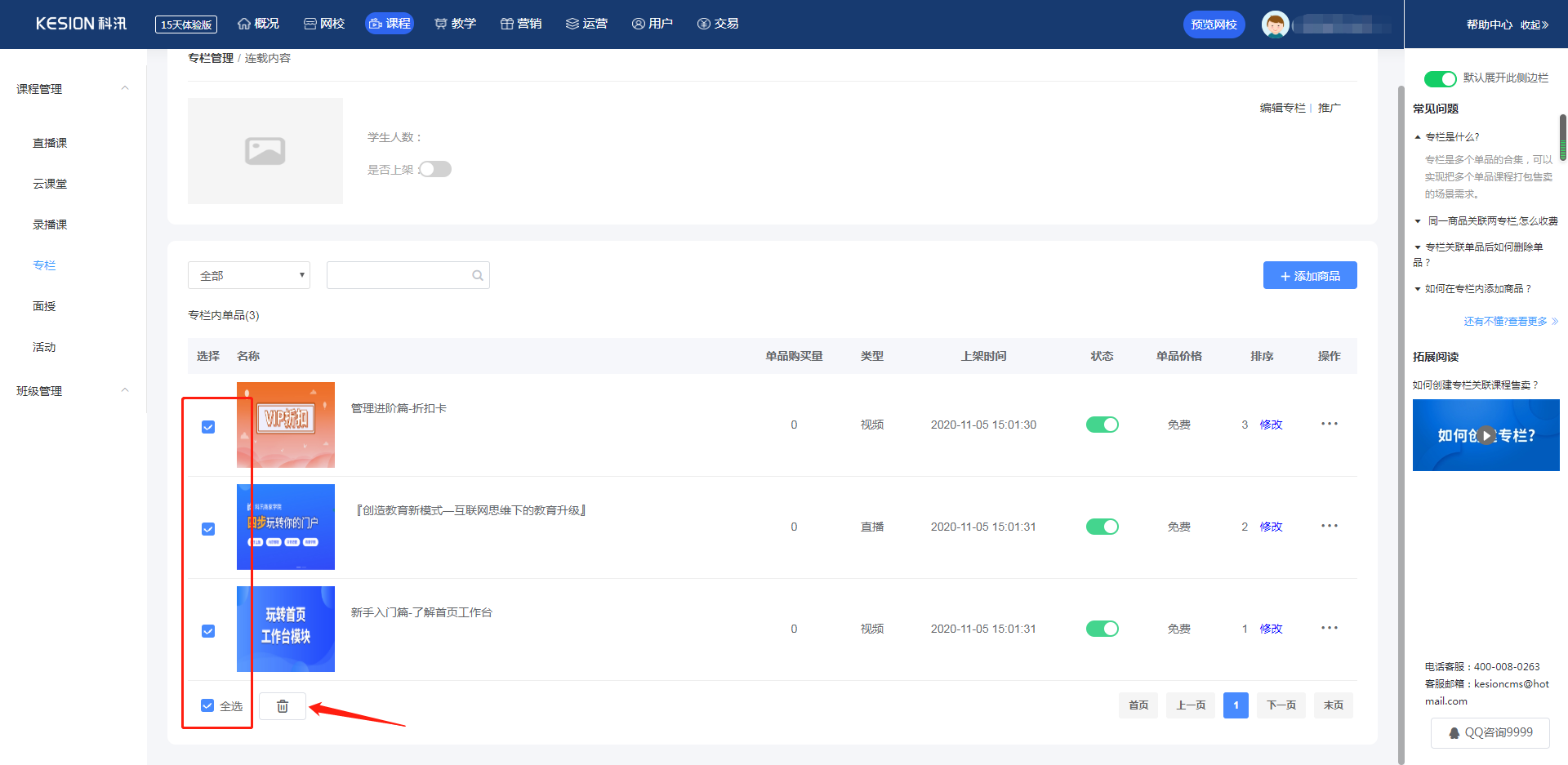Open the more options dots for 新手入门篇 row
This screenshot has width=1568, height=765.
click(1330, 628)
